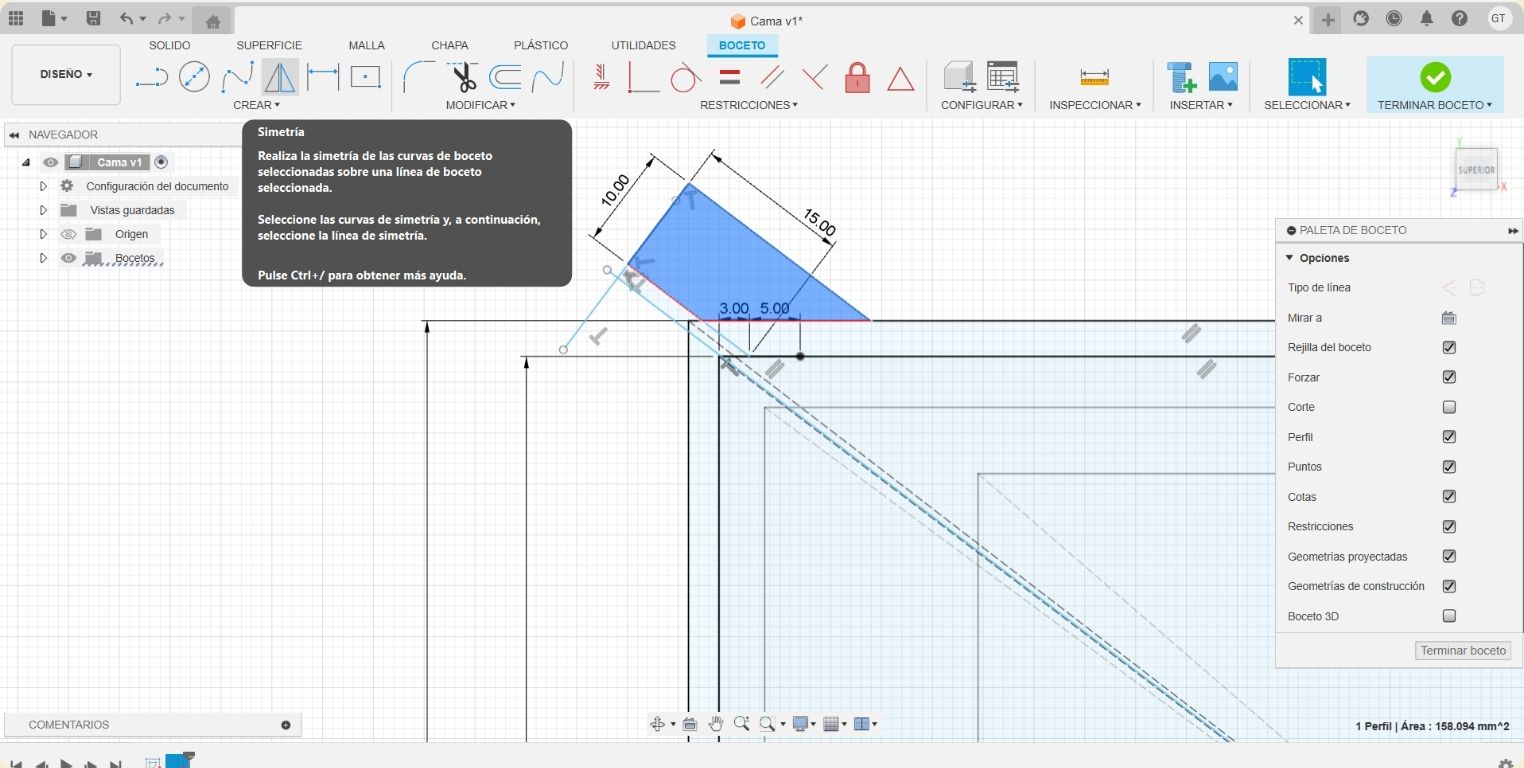Apply the parallel constraint
Image resolution: width=1524 pixels, height=768 pixels.
tap(772, 77)
